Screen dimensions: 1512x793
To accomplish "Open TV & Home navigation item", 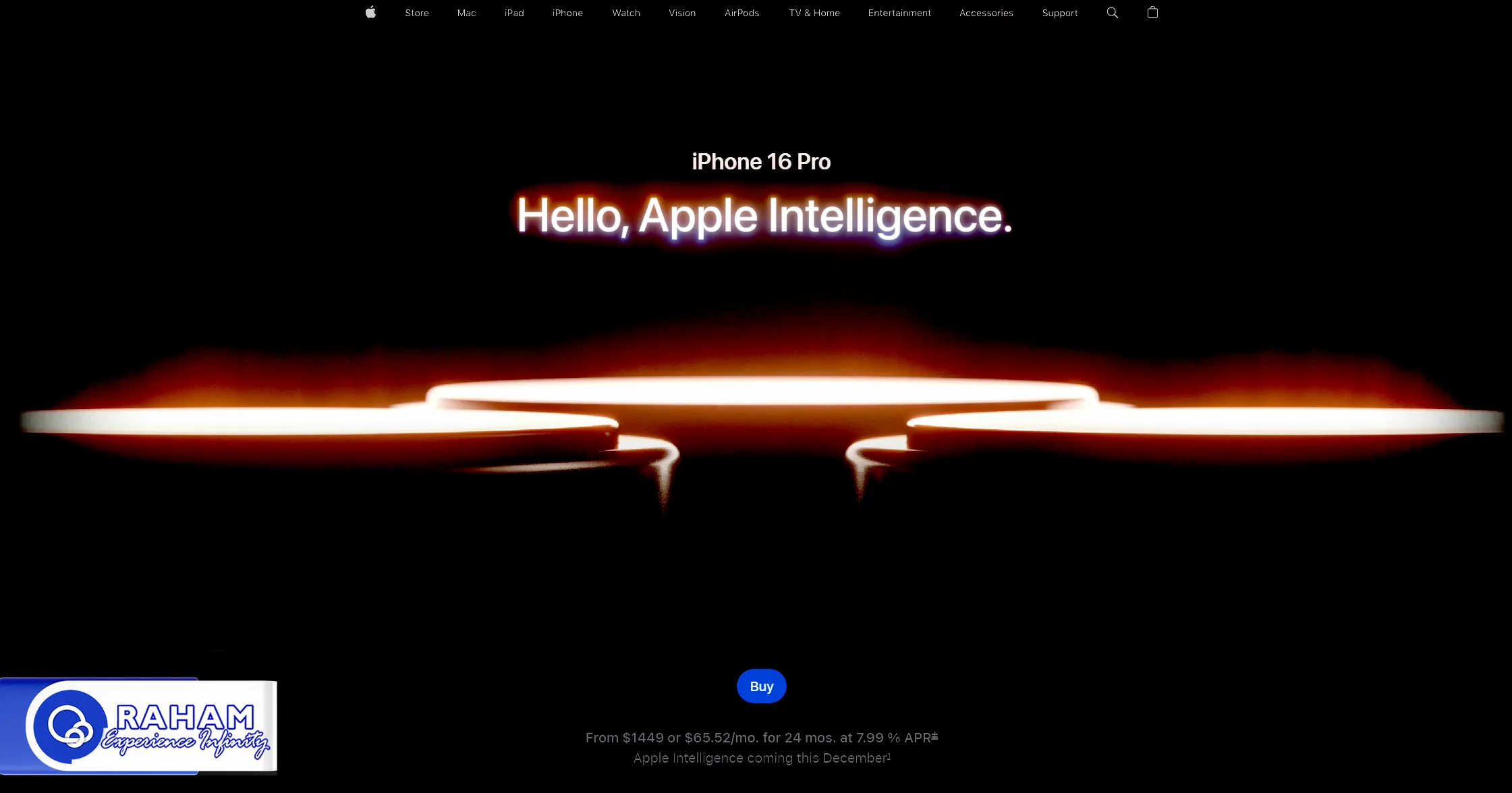I will [x=814, y=13].
